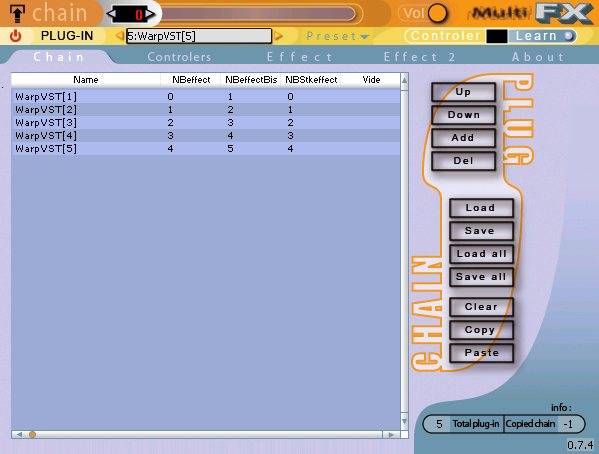Delete the plug-in with the Del button
This screenshot has width=599, height=454.
pos(463,161)
